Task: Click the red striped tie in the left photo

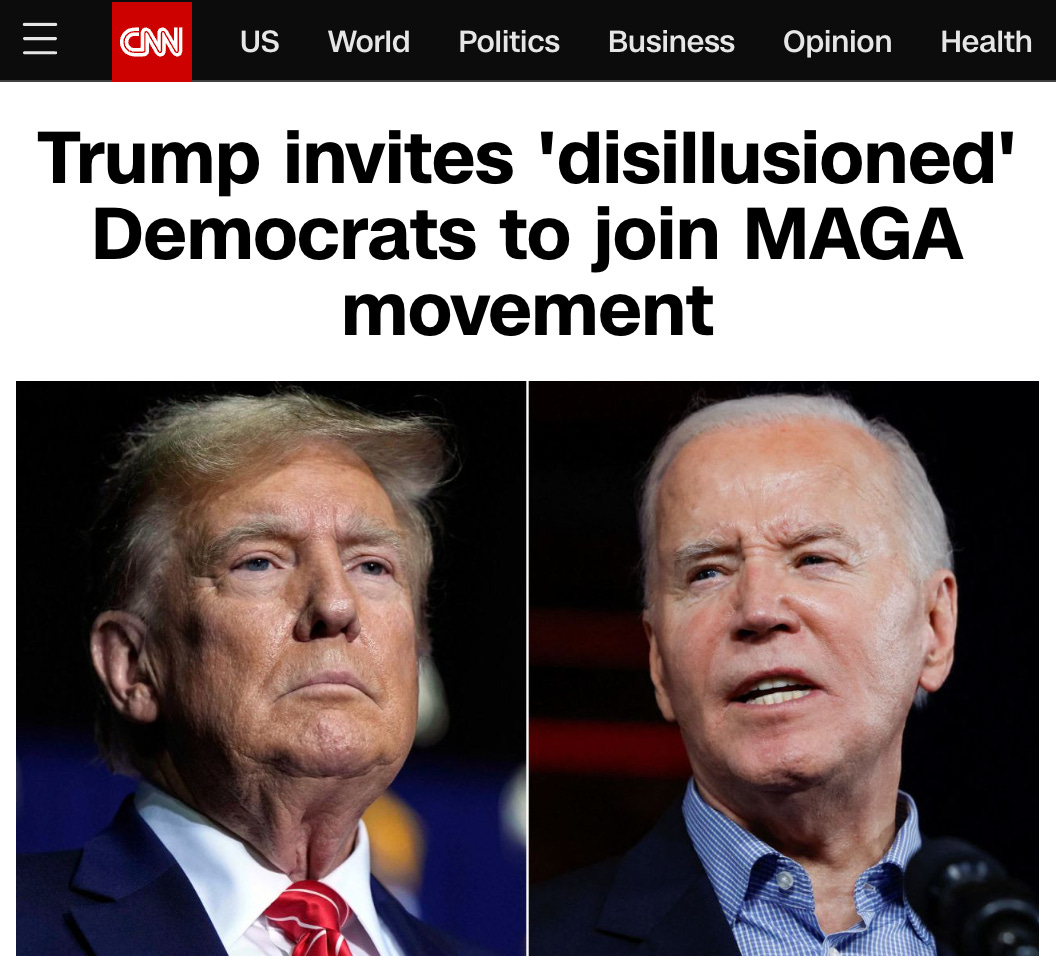Action: pyautogui.click(x=311, y=918)
